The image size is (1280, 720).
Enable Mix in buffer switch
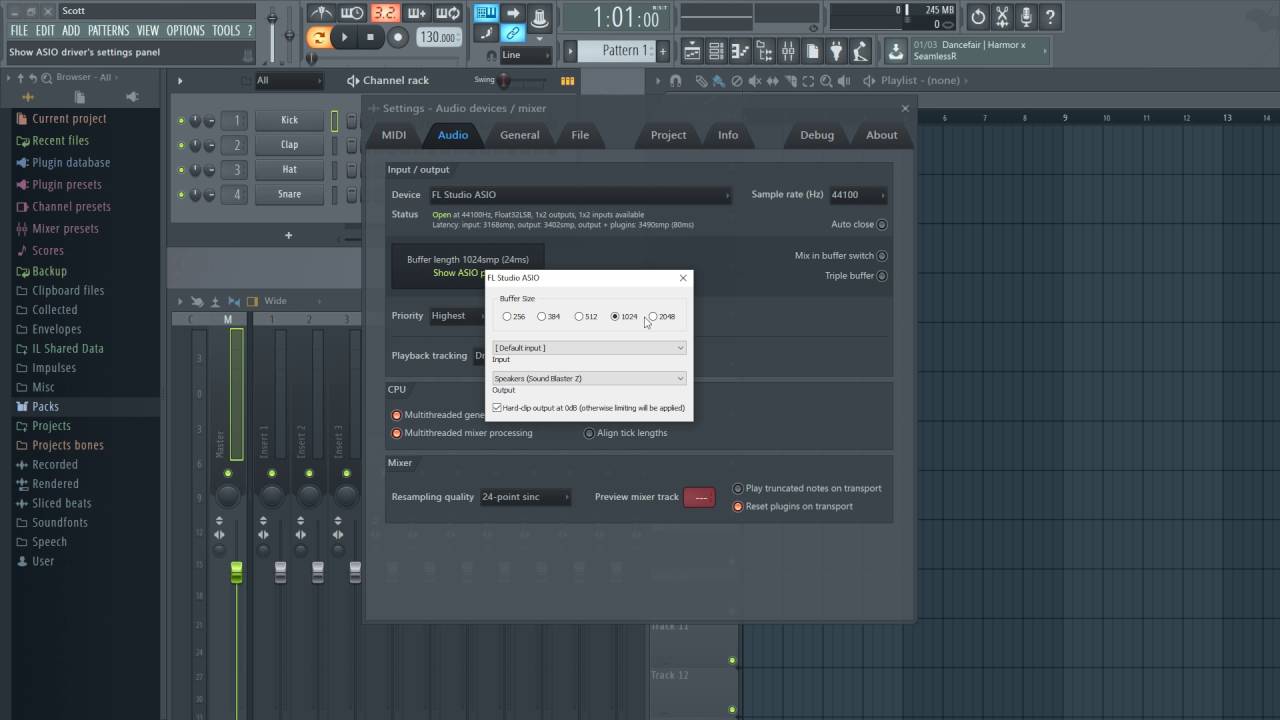(881, 256)
